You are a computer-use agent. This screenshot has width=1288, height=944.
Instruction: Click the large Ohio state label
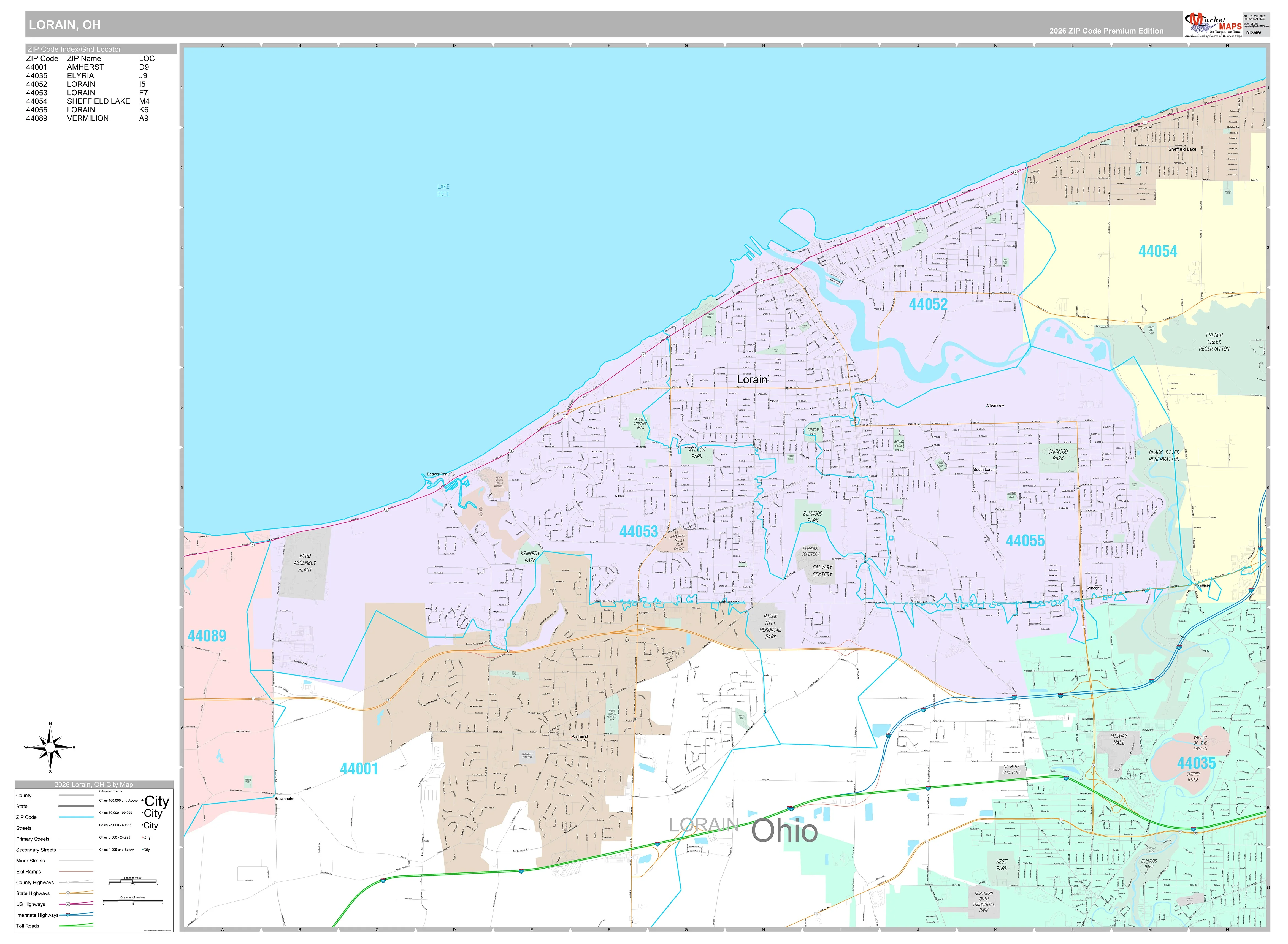click(784, 830)
